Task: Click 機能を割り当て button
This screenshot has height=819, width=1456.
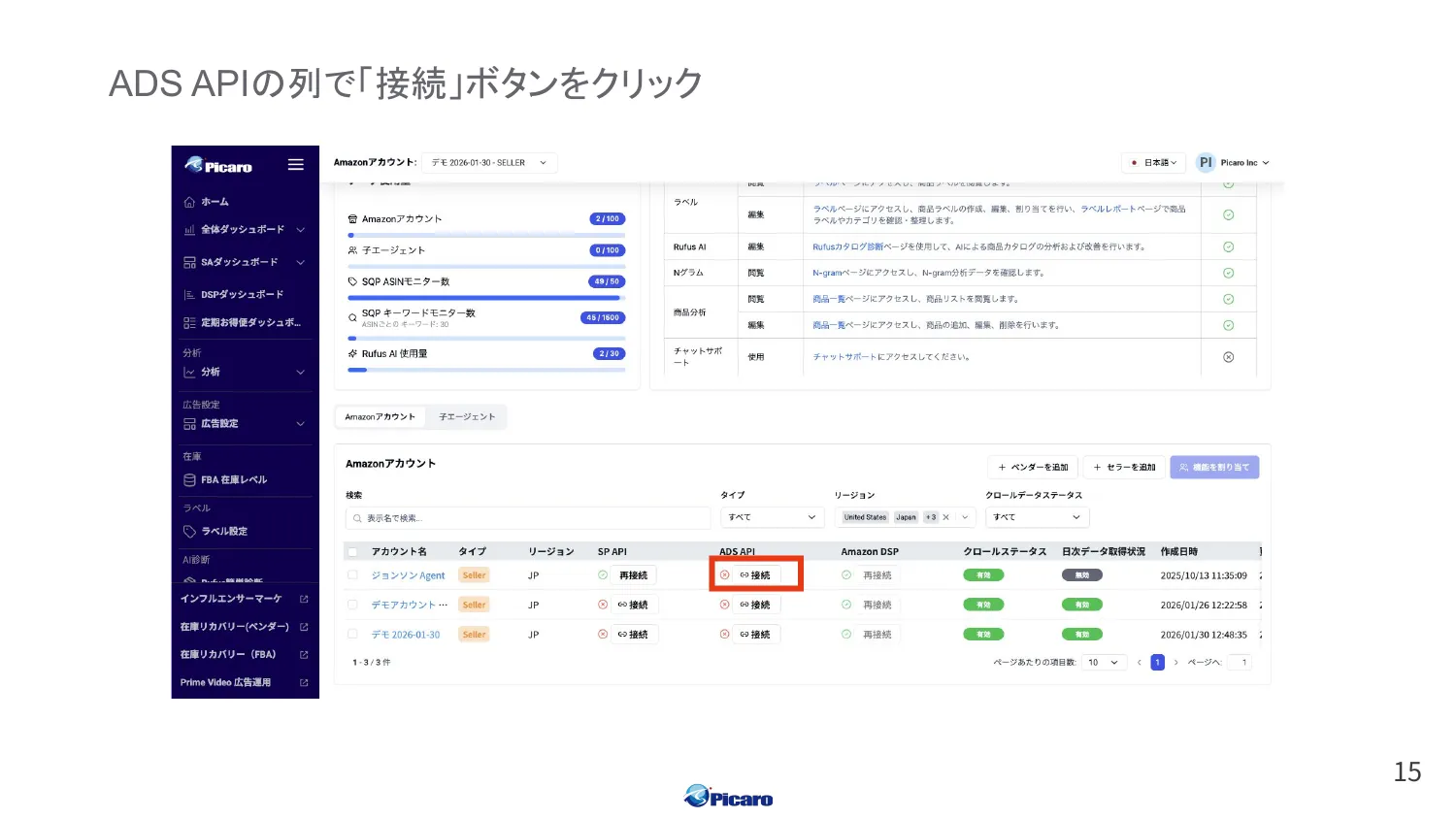Action: (x=1214, y=467)
